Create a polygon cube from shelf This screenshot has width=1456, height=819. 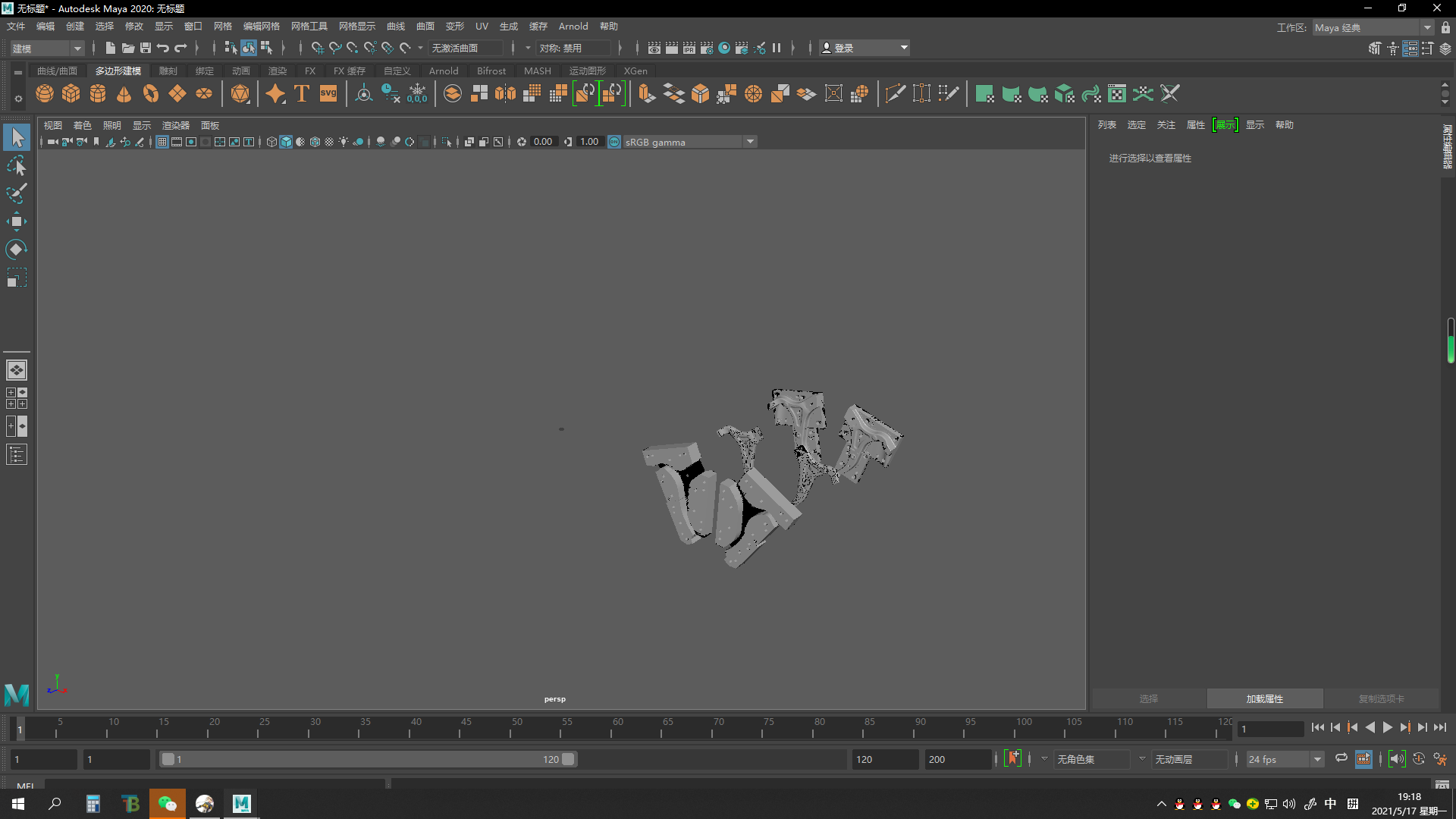click(71, 93)
